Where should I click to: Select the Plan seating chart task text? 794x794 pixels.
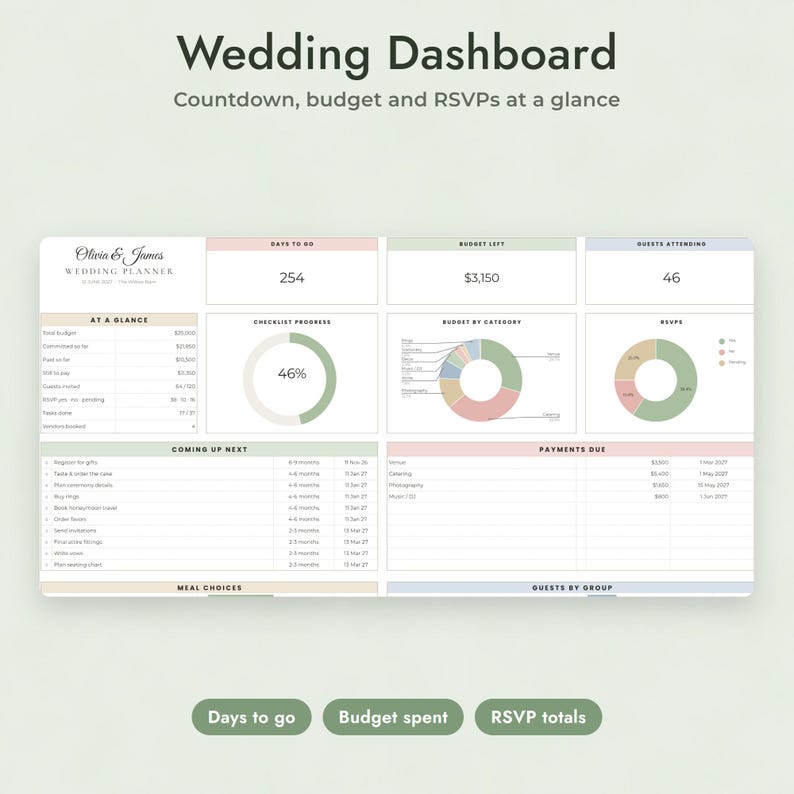coord(78,565)
